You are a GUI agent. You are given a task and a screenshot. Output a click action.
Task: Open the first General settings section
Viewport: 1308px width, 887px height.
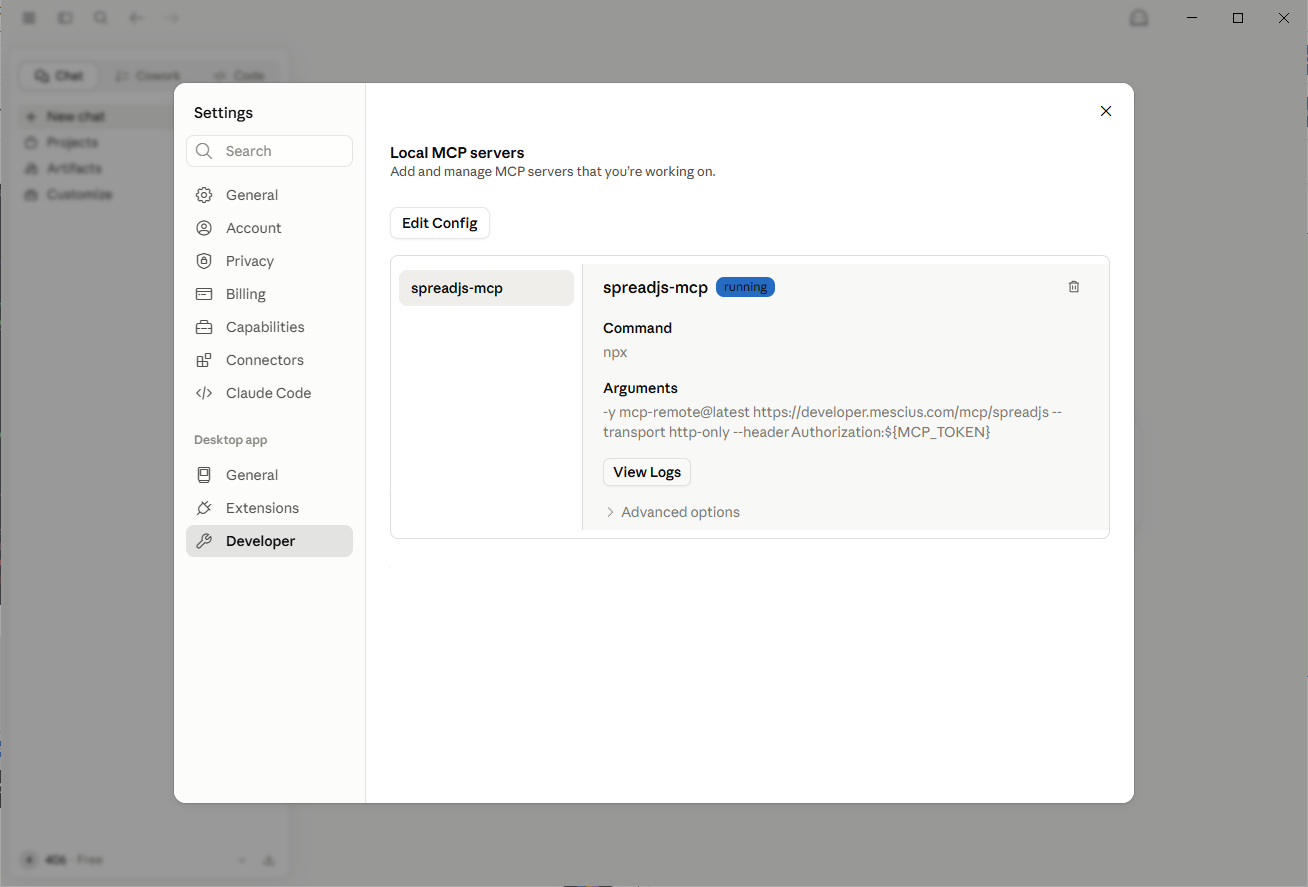coord(269,195)
